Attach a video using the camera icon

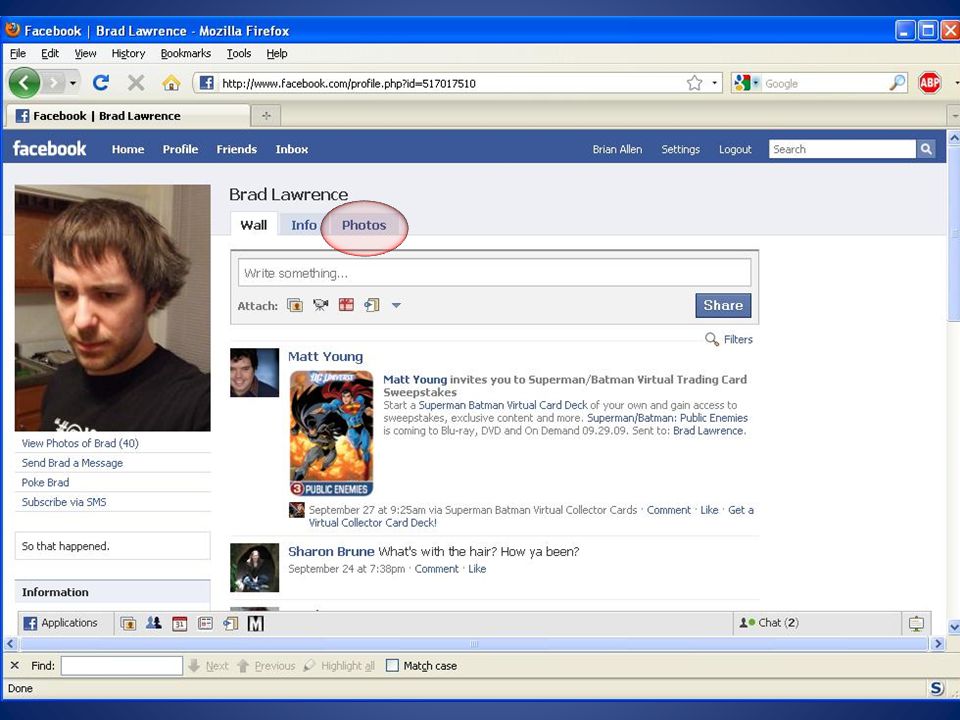[320, 305]
